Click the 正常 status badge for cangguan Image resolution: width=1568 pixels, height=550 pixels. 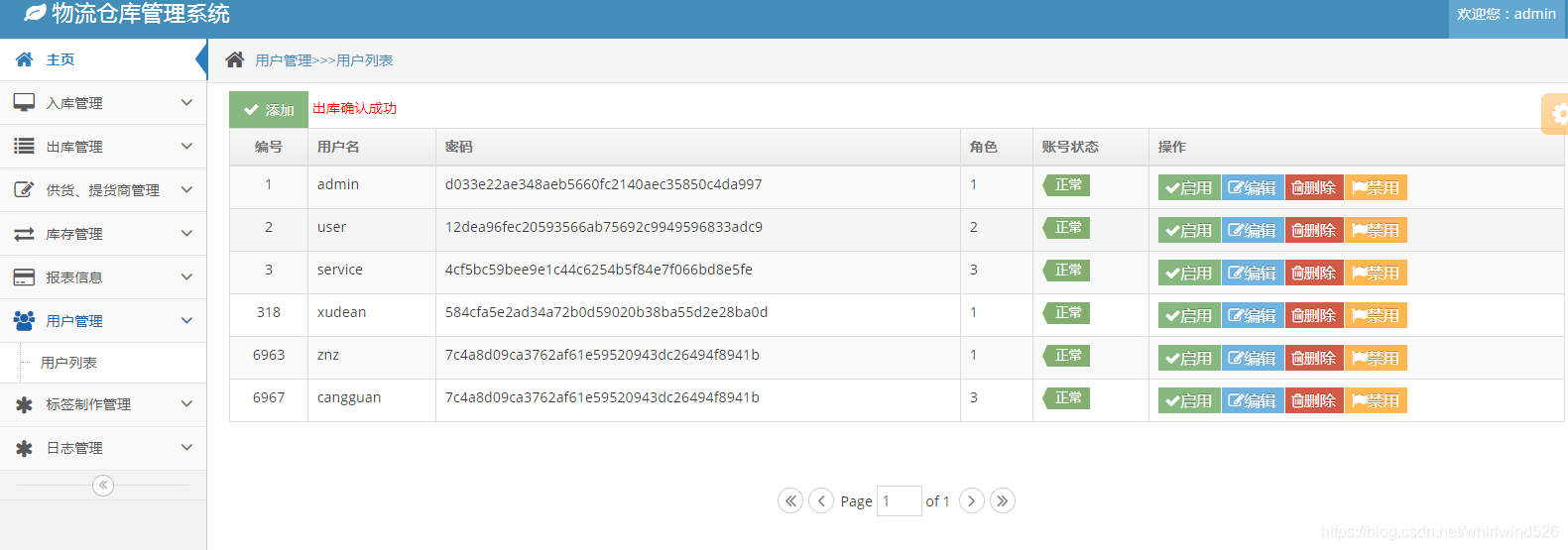(1066, 398)
